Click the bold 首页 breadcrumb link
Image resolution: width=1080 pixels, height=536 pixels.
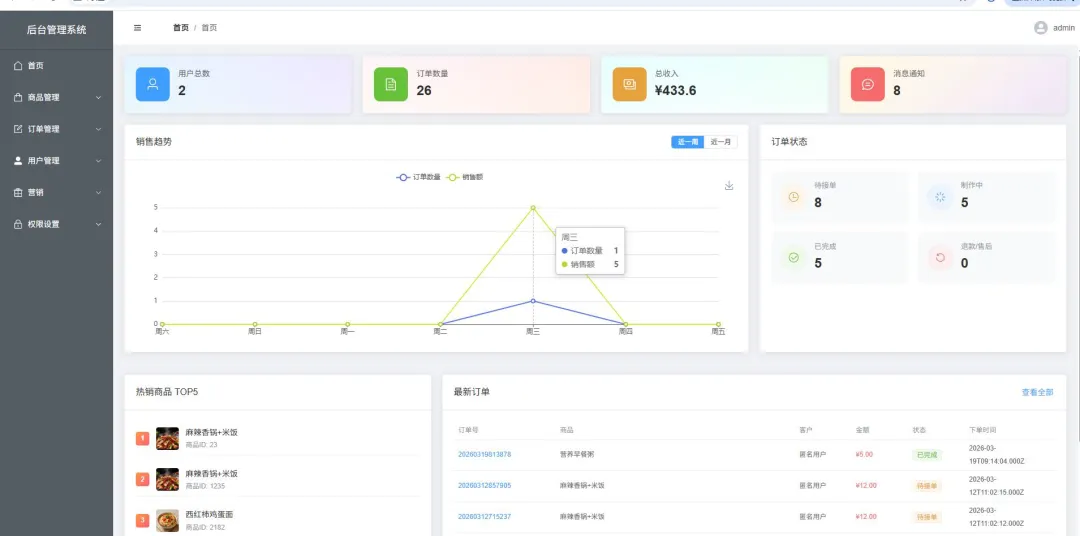pos(180,28)
